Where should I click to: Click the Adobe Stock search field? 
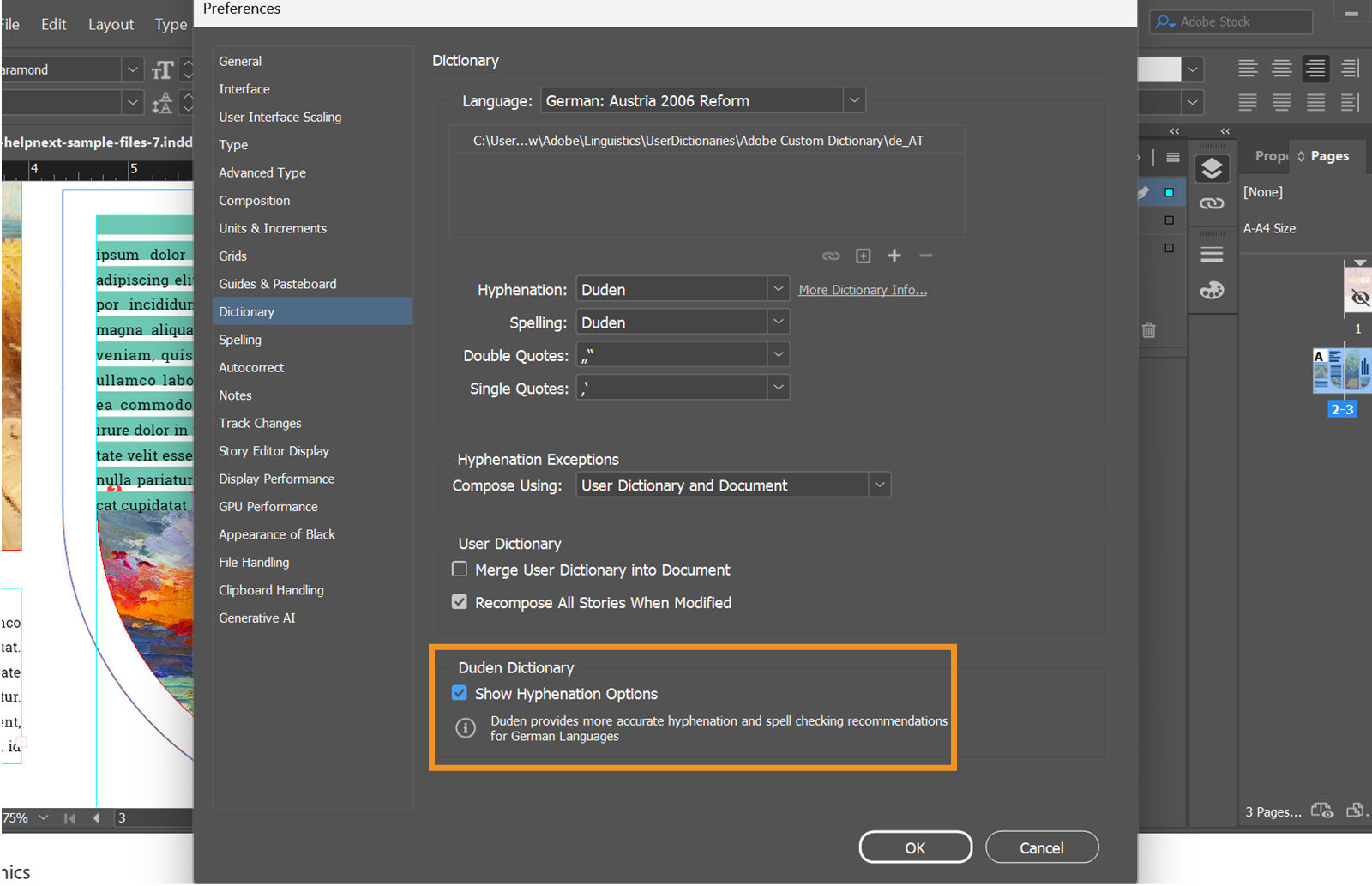point(1231,21)
